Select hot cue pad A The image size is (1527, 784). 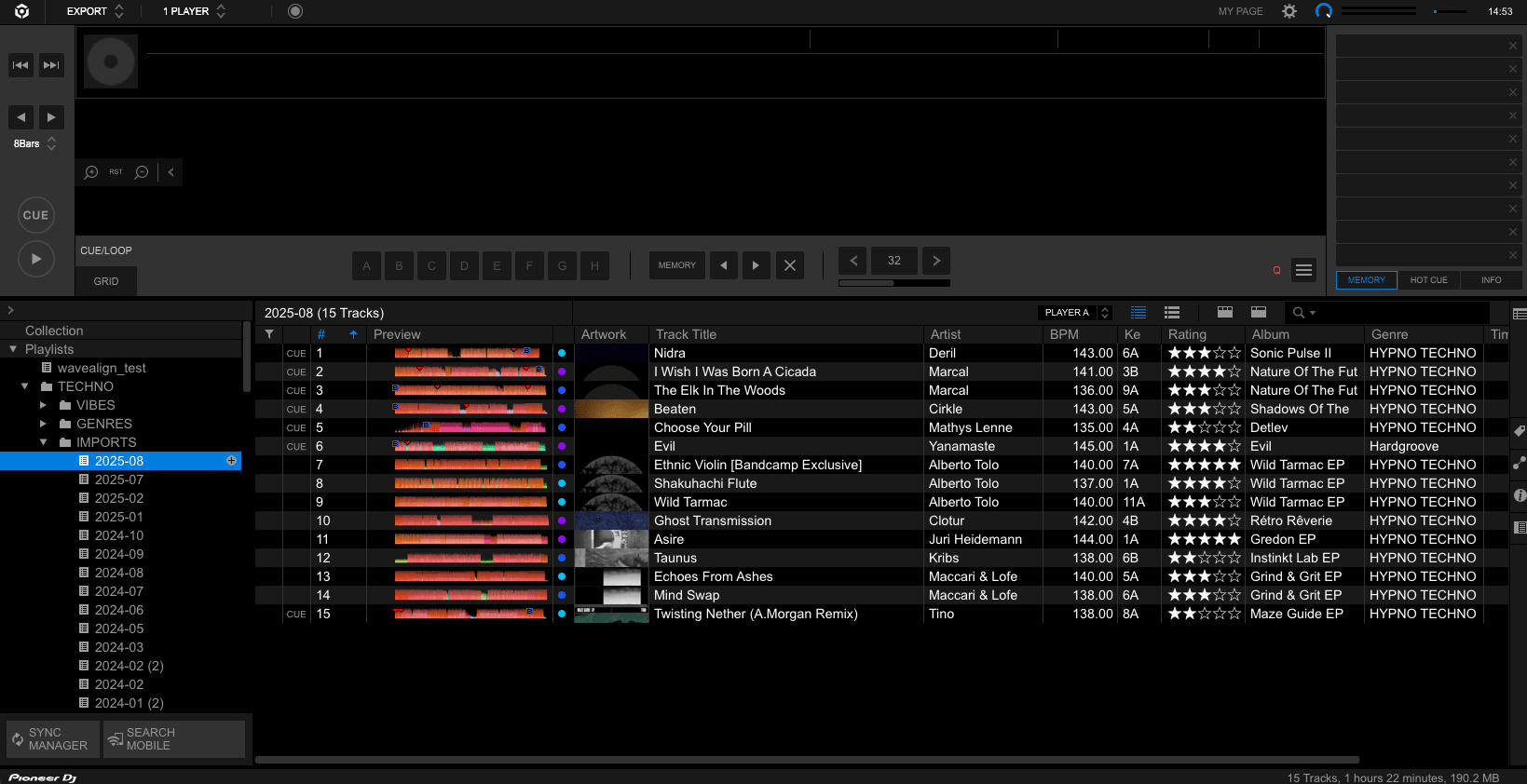[x=366, y=265]
